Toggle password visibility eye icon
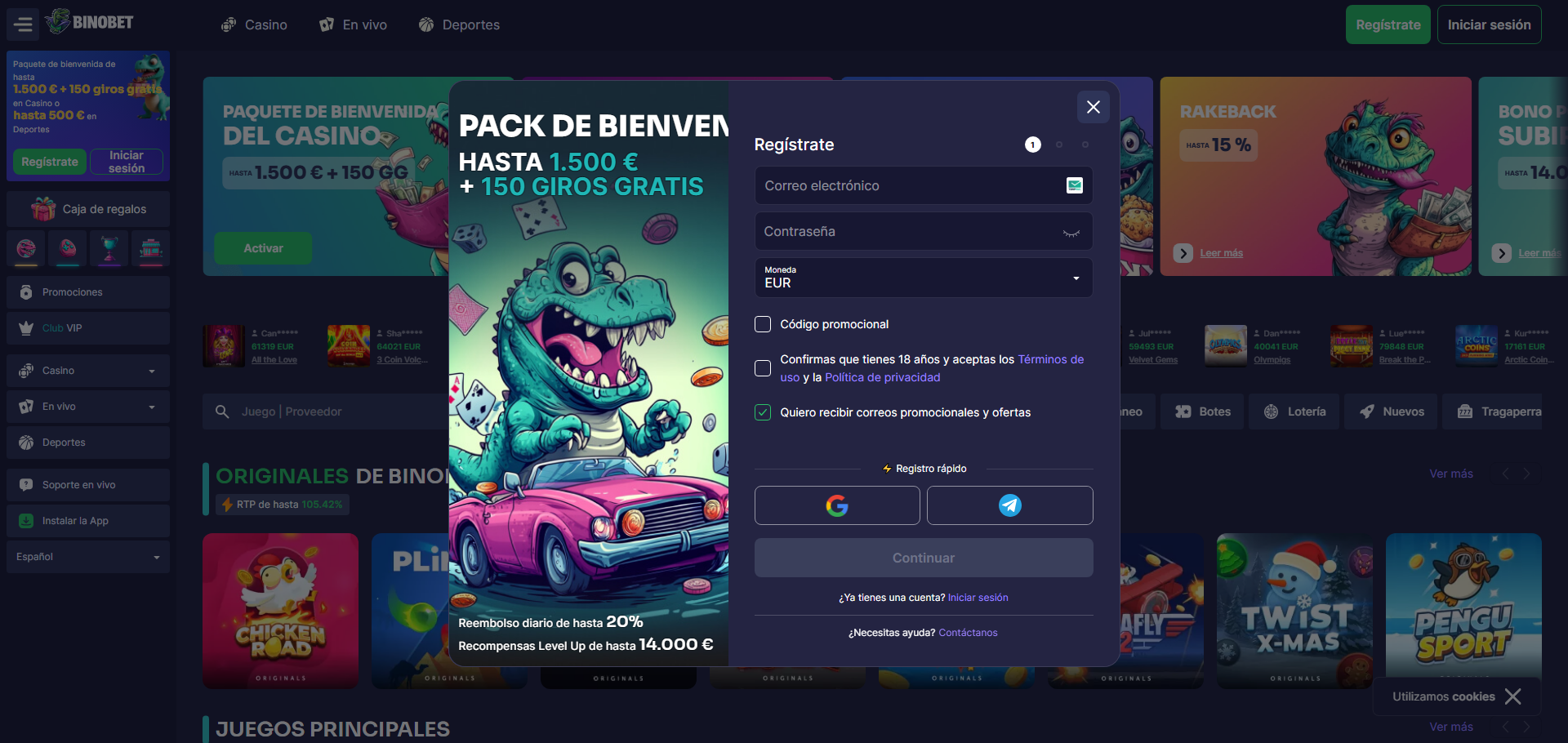The width and height of the screenshot is (1568, 743). tap(1071, 233)
